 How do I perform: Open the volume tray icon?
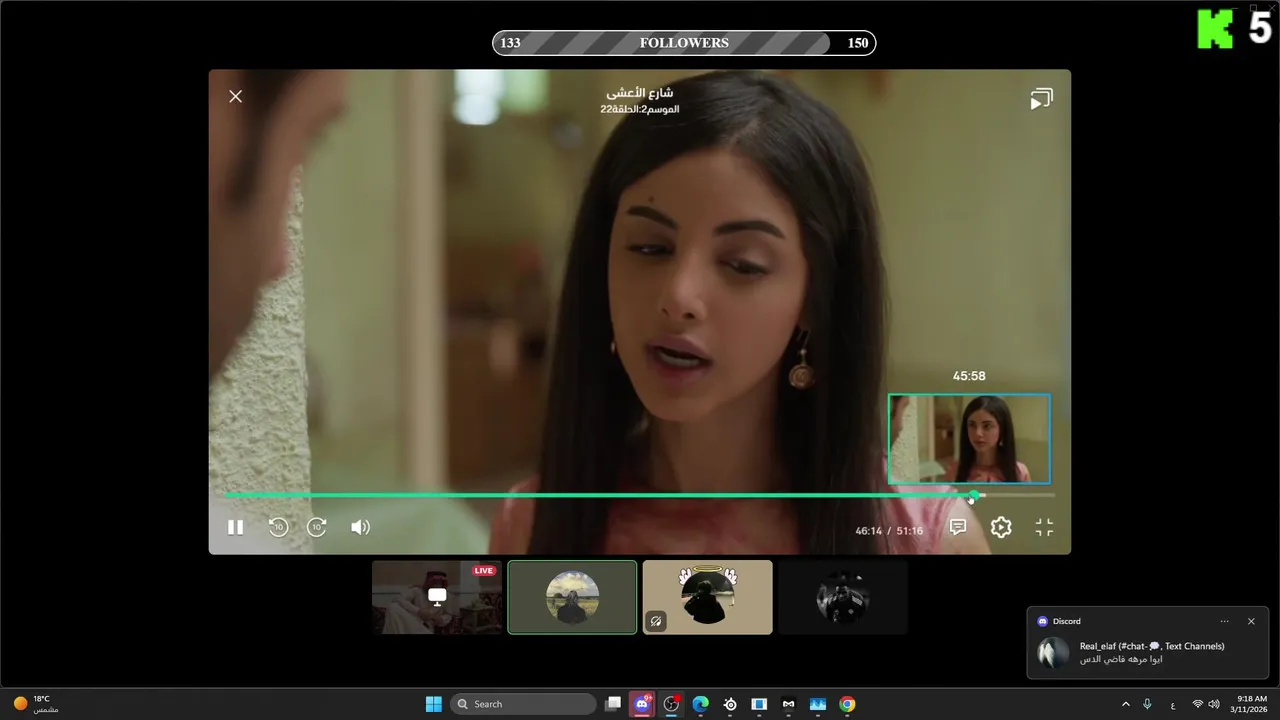tap(1214, 704)
